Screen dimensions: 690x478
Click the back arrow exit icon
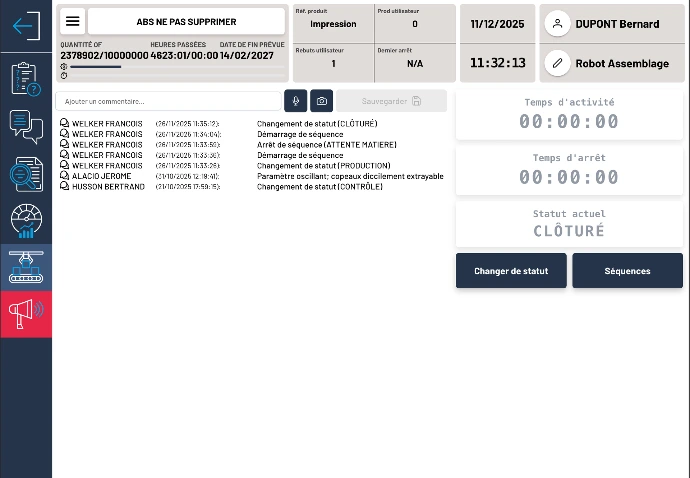pyautogui.click(x=25, y=26)
